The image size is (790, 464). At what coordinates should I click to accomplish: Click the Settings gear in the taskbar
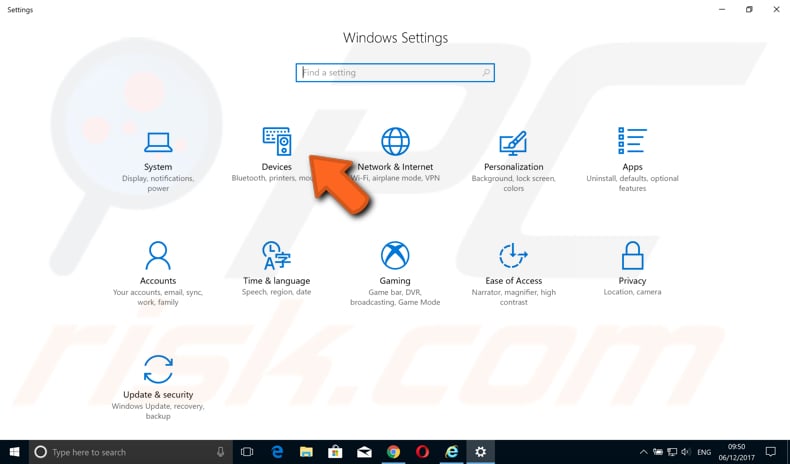tap(481, 452)
